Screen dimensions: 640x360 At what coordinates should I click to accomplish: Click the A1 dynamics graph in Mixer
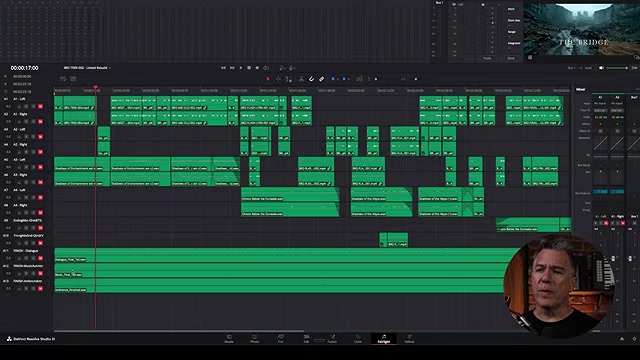[x=600, y=144]
